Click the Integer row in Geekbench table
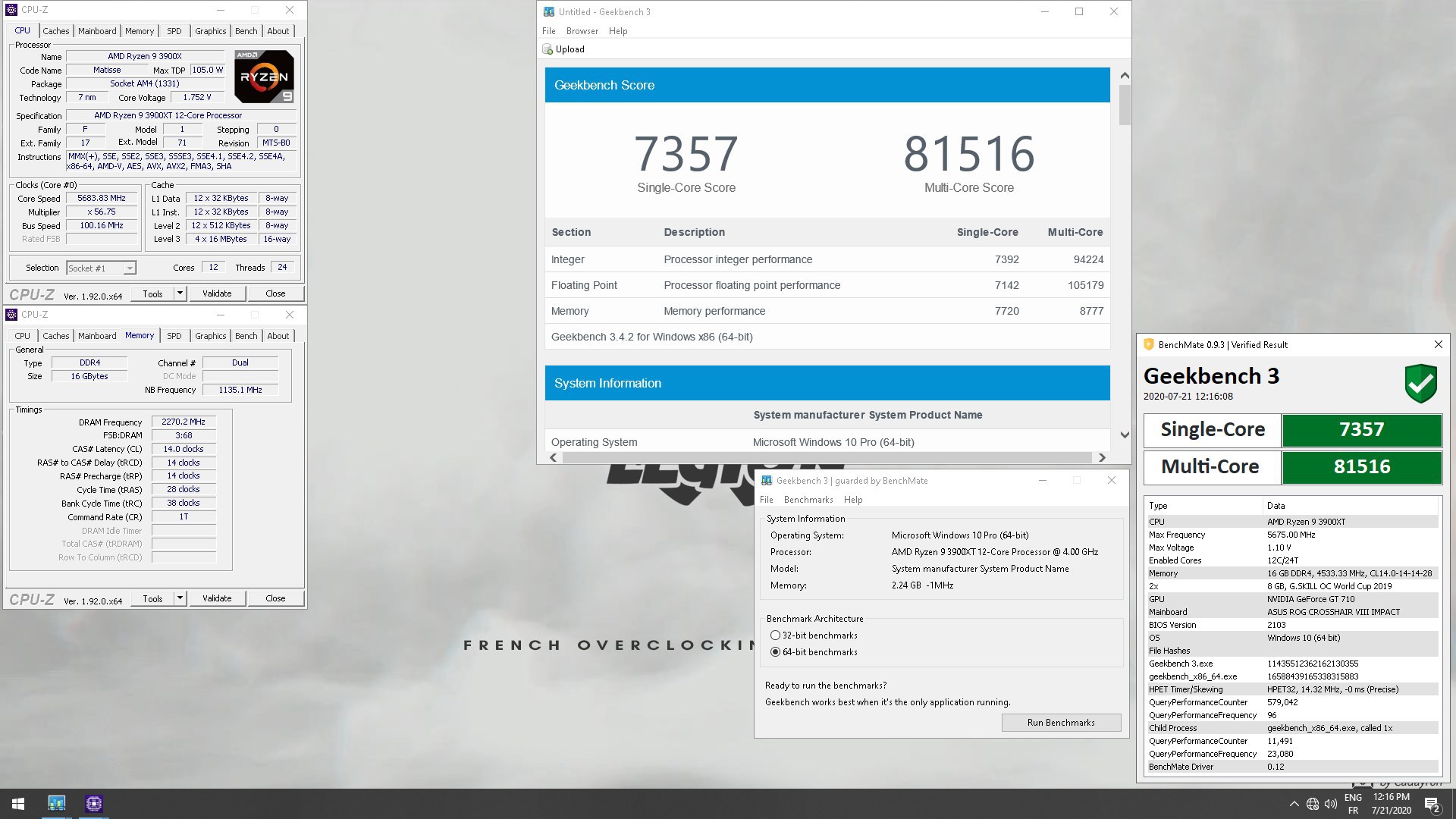The height and width of the screenshot is (819, 1456). point(827,259)
